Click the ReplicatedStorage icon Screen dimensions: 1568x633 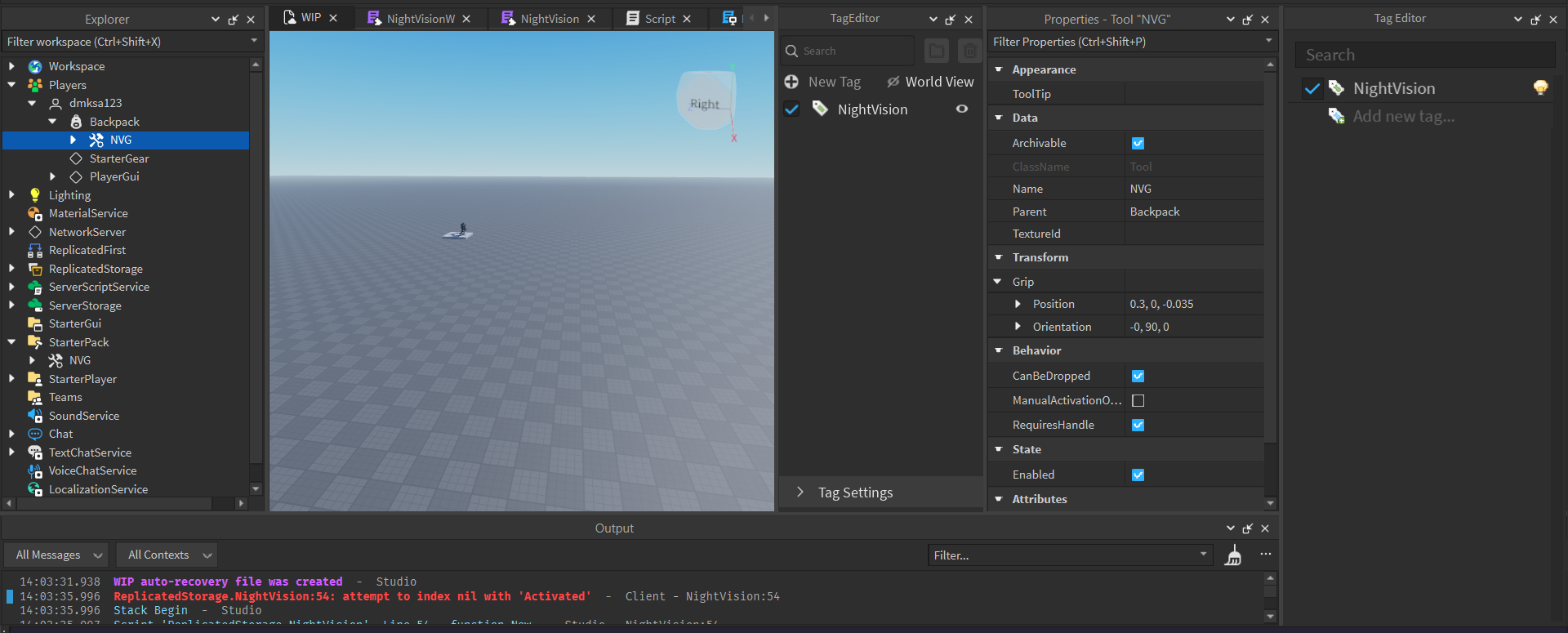35,269
